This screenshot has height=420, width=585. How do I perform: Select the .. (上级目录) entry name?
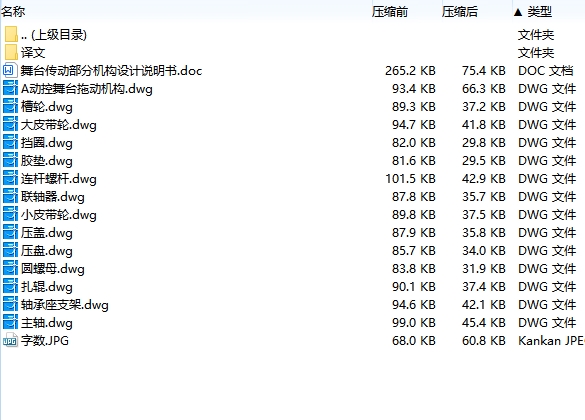(x=54, y=35)
